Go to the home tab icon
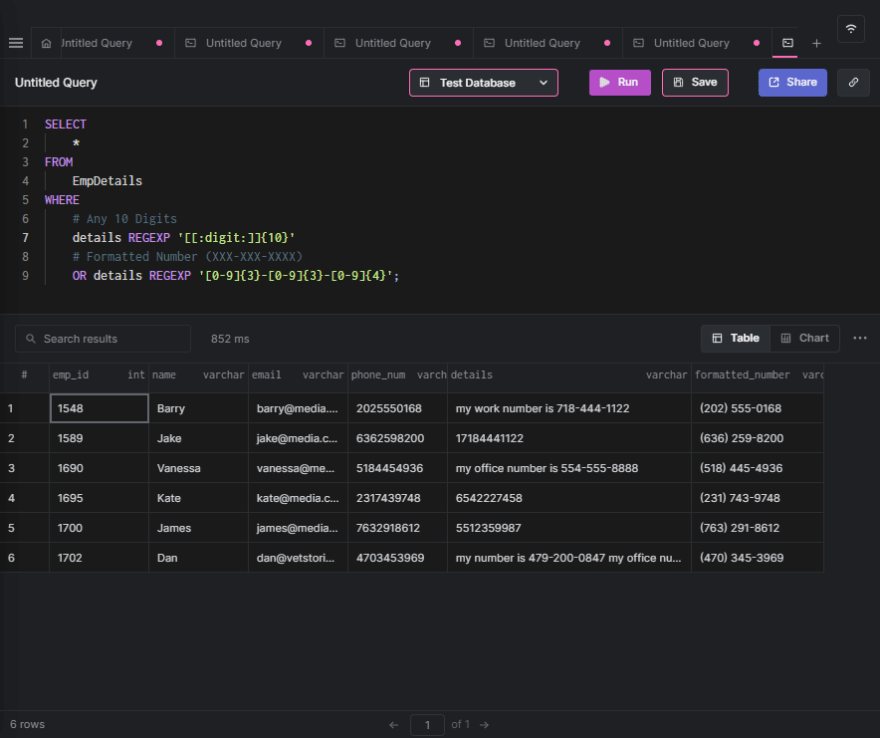 pos(47,43)
